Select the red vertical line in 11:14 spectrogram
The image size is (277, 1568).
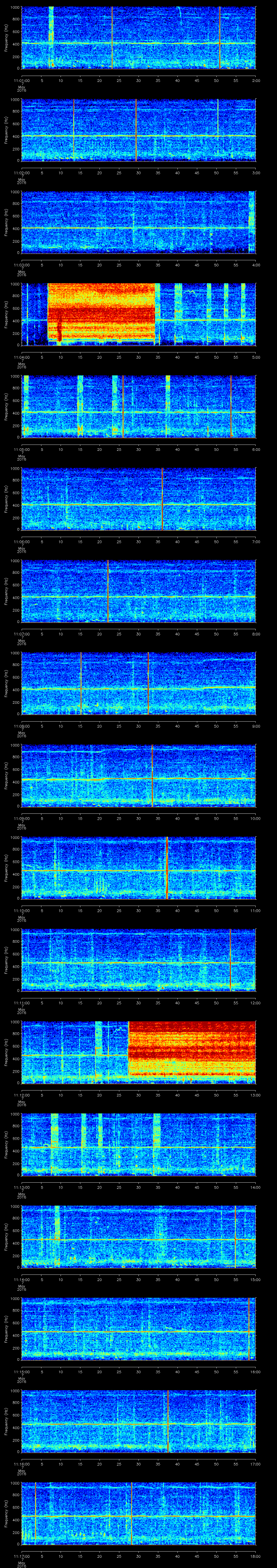click(236, 1236)
